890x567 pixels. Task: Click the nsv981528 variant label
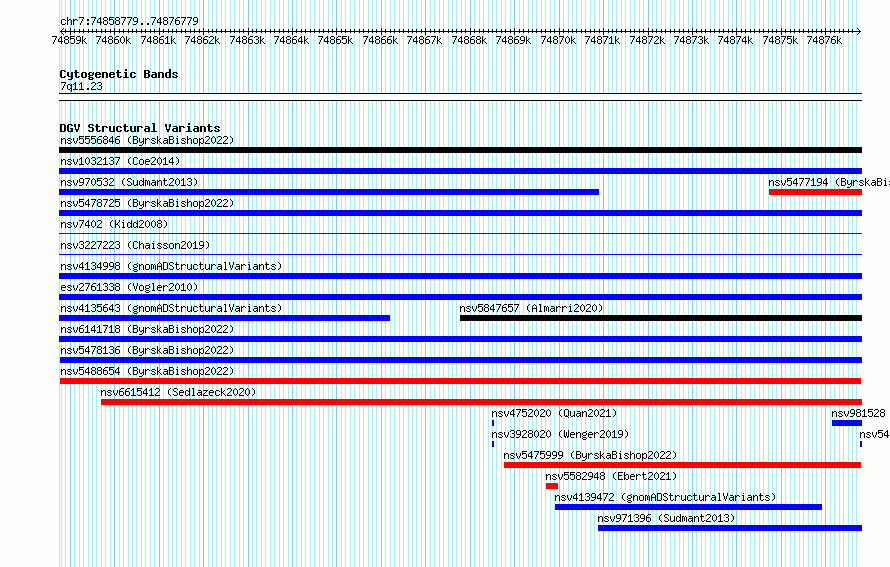tap(858, 413)
